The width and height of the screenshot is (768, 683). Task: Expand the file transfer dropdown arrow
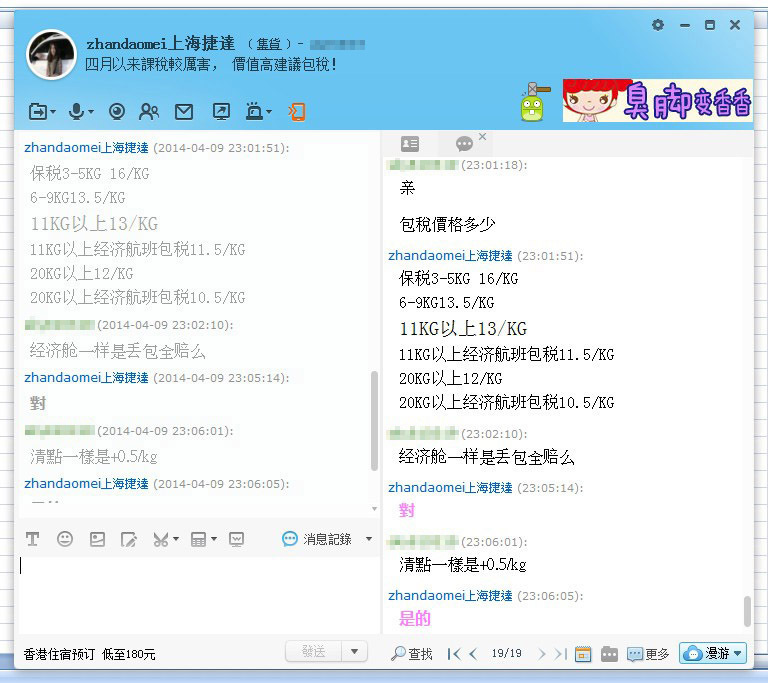[53, 112]
